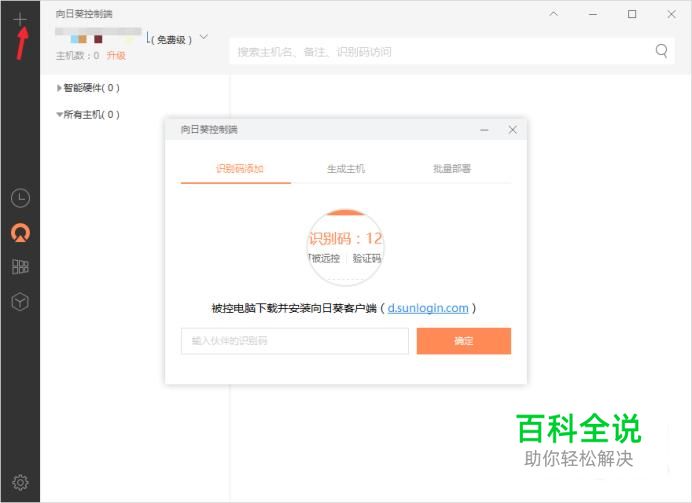692x503 pixels.
Task: Minimize the add-host dialog
Action: coord(484,130)
